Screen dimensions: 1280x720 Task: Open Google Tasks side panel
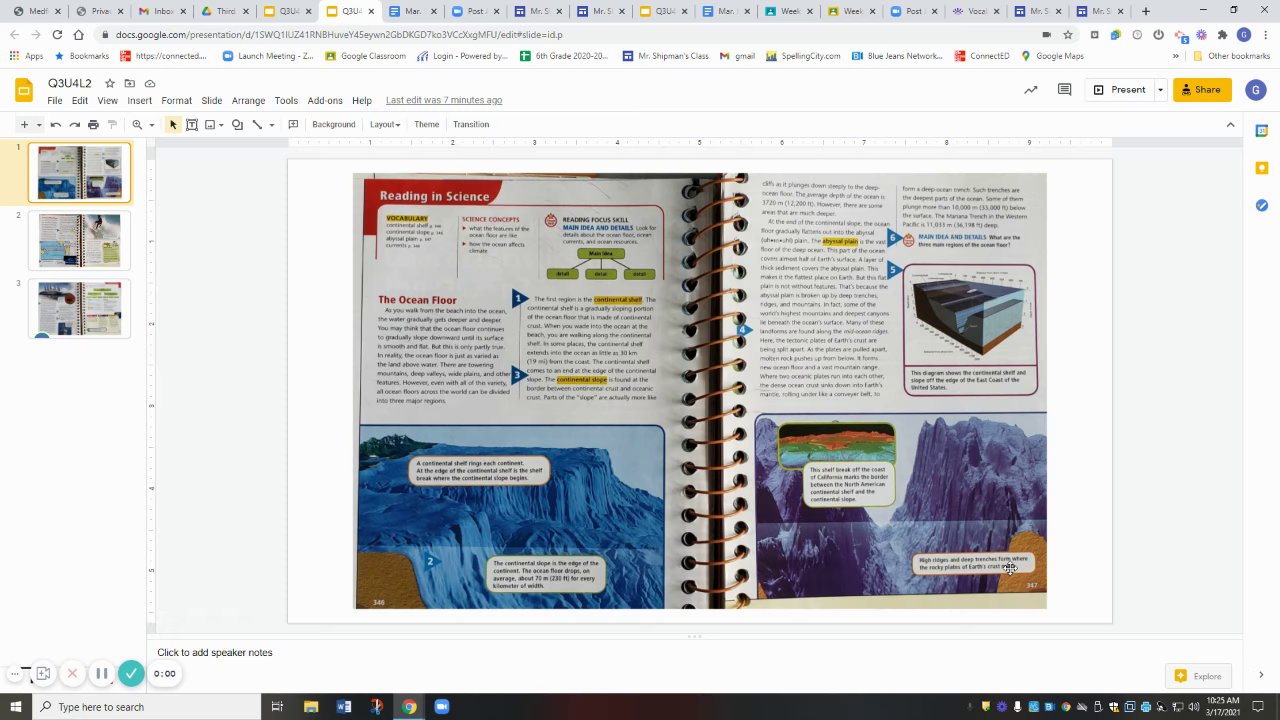(x=1262, y=205)
